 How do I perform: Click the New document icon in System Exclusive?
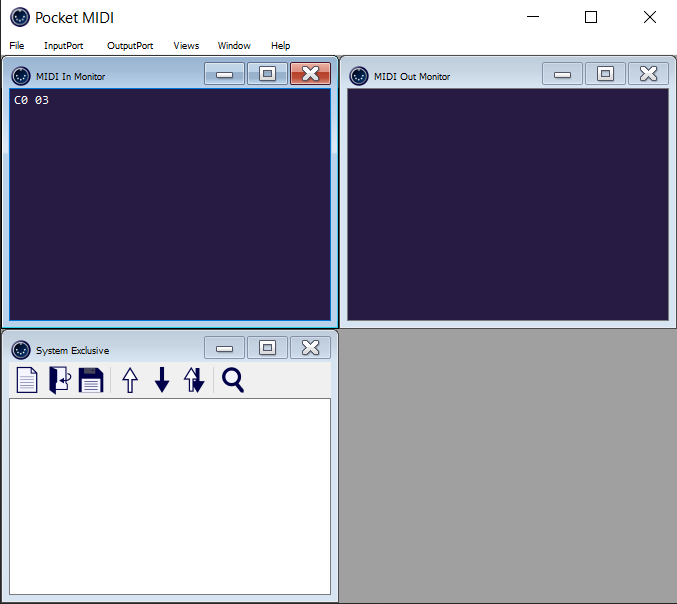pyautogui.click(x=27, y=380)
